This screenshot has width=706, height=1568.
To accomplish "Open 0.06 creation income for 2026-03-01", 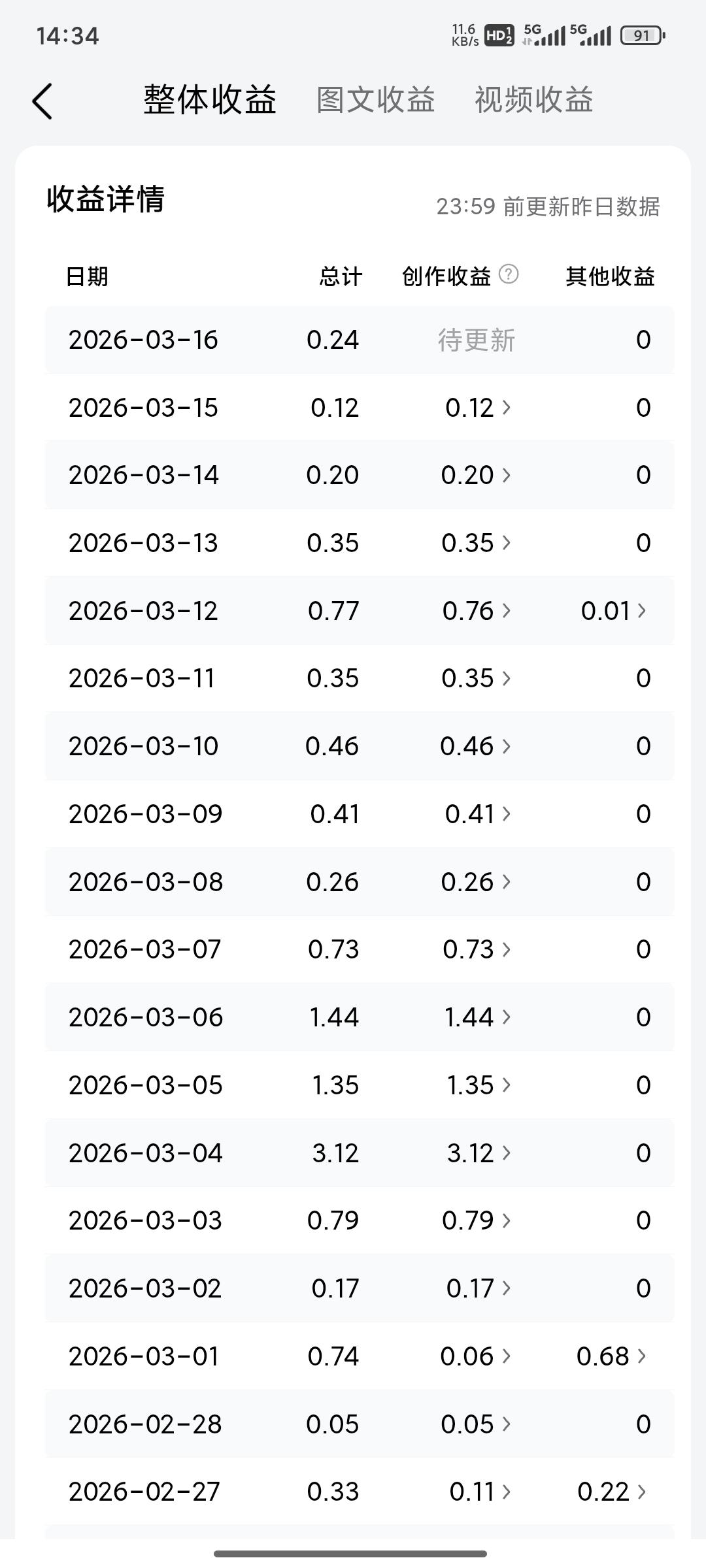I will click(x=476, y=1356).
